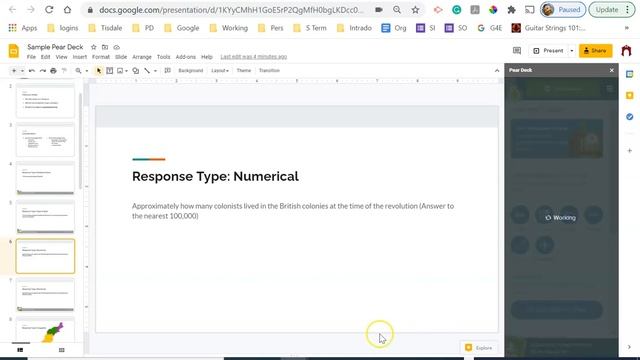Close the Pear Deck sidebar

(x=611, y=70)
